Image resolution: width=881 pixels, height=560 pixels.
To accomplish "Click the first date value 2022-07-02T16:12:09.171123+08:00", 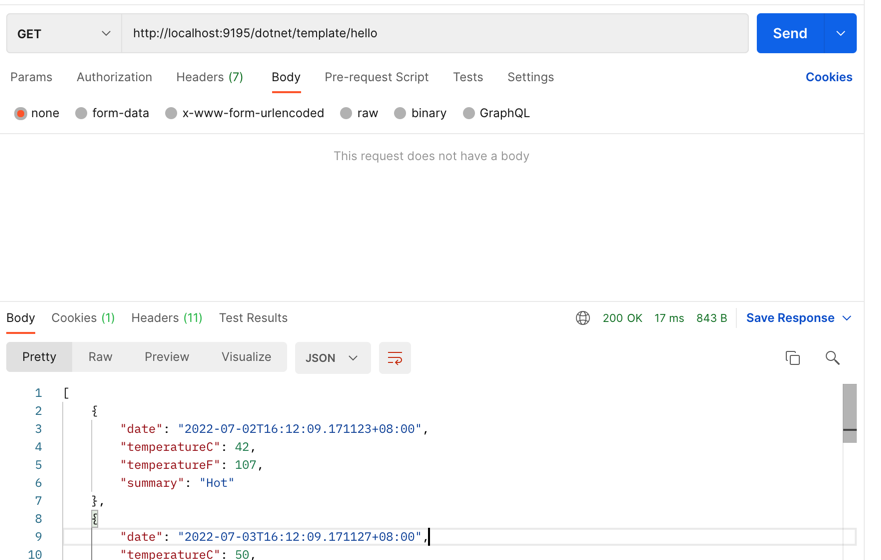I will (x=299, y=429).
